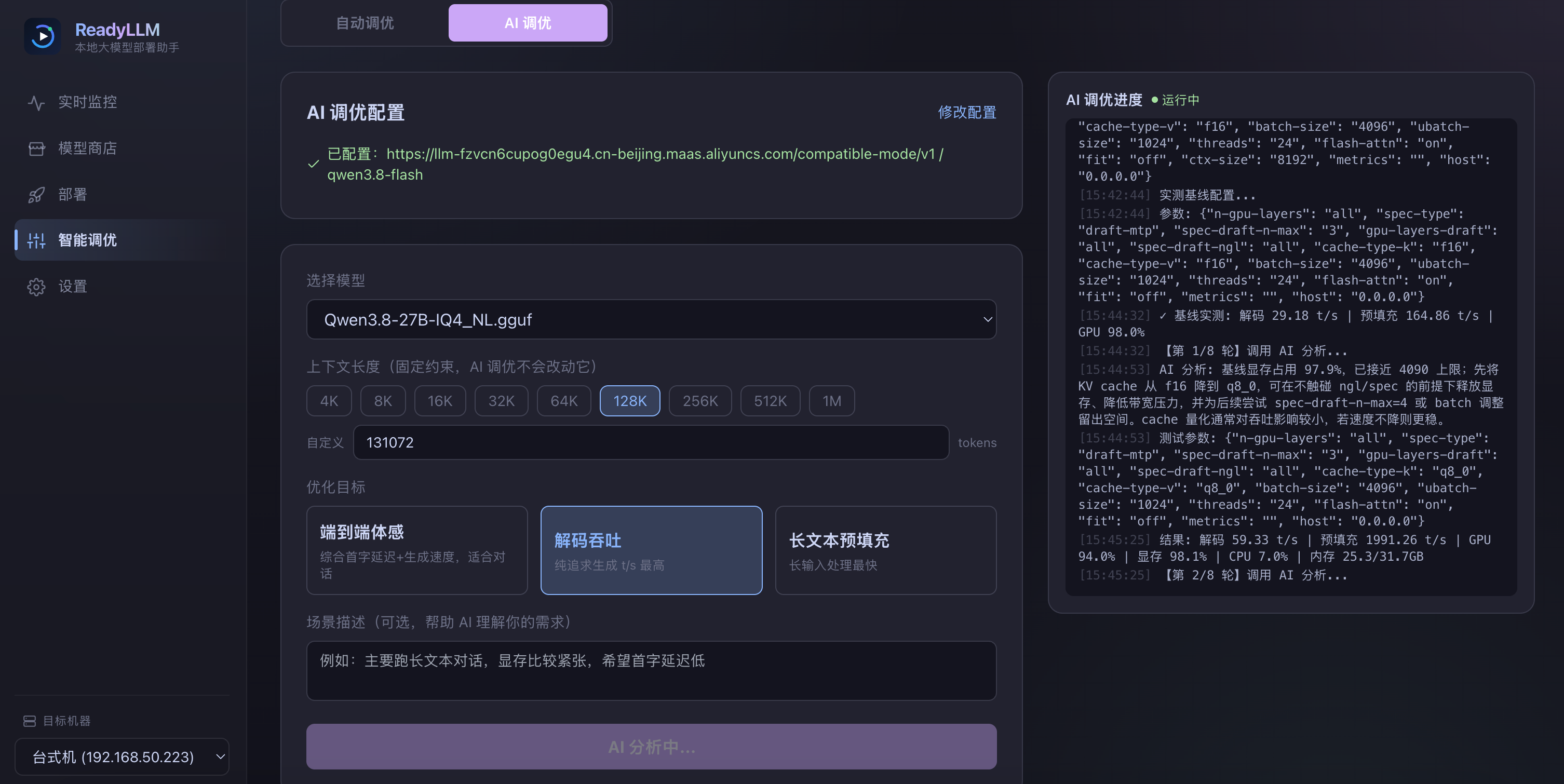Click the 选择模型 label
1564x784 pixels.
(336, 280)
